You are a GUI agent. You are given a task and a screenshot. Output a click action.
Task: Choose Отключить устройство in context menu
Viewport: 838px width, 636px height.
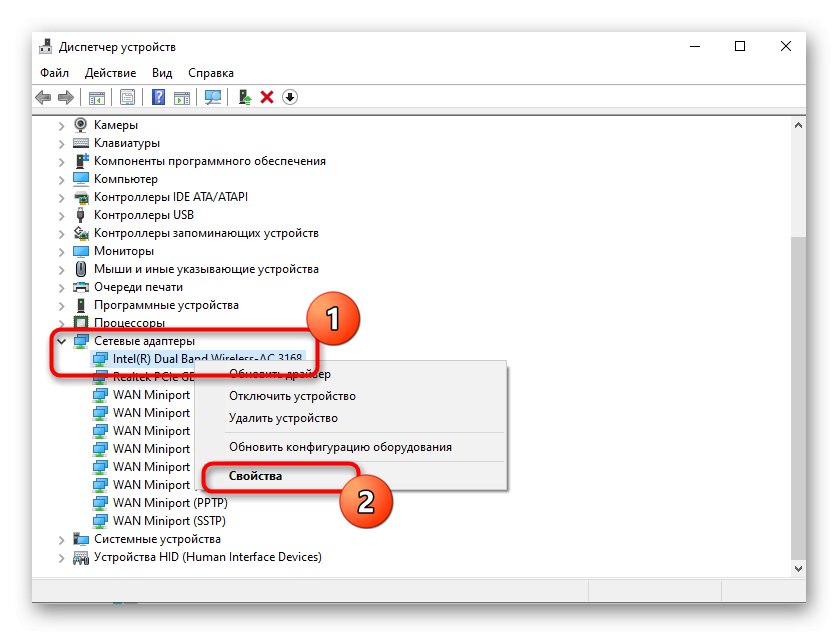[x=292, y=396]
